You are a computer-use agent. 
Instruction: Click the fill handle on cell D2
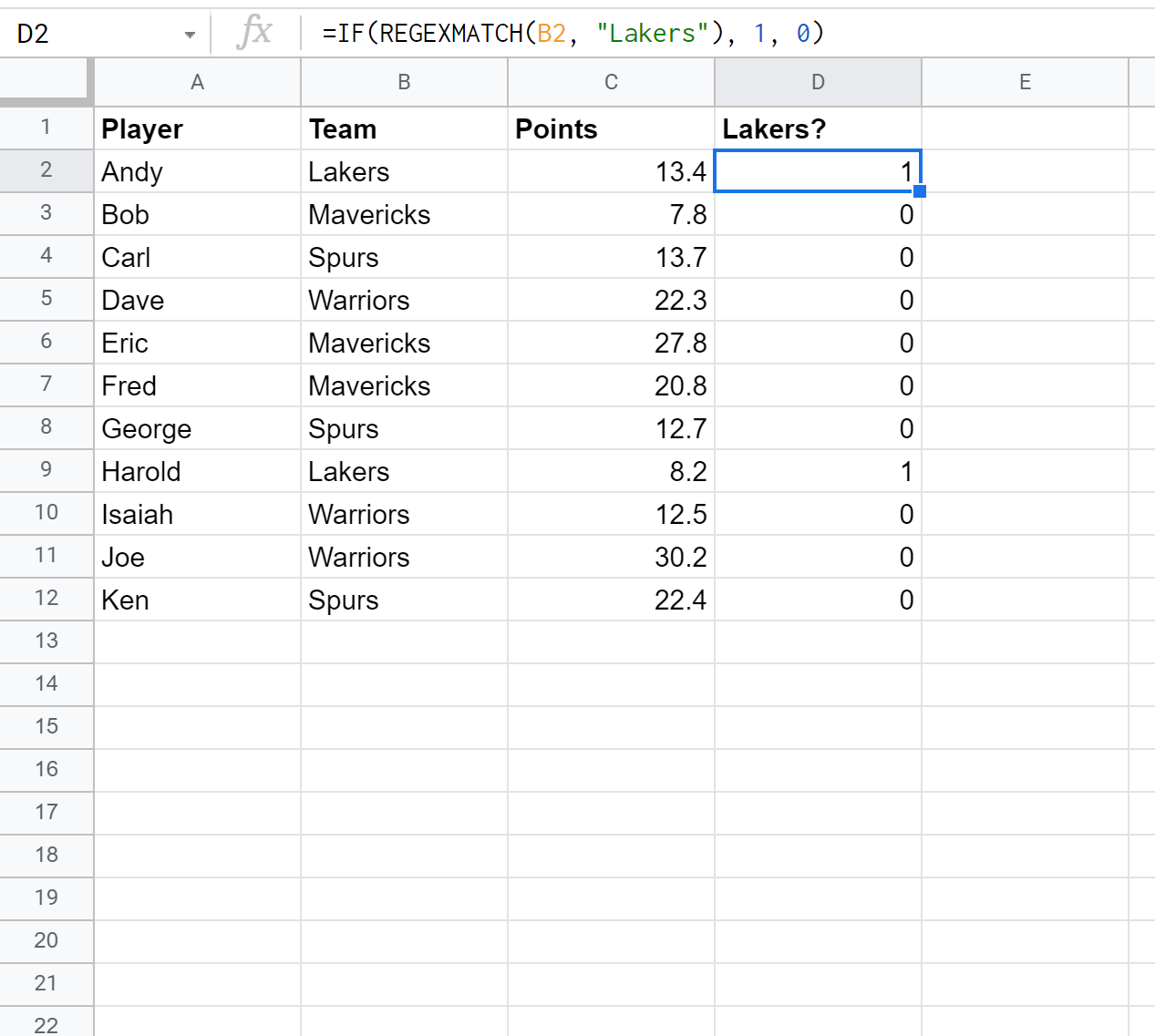pos(920,191)
